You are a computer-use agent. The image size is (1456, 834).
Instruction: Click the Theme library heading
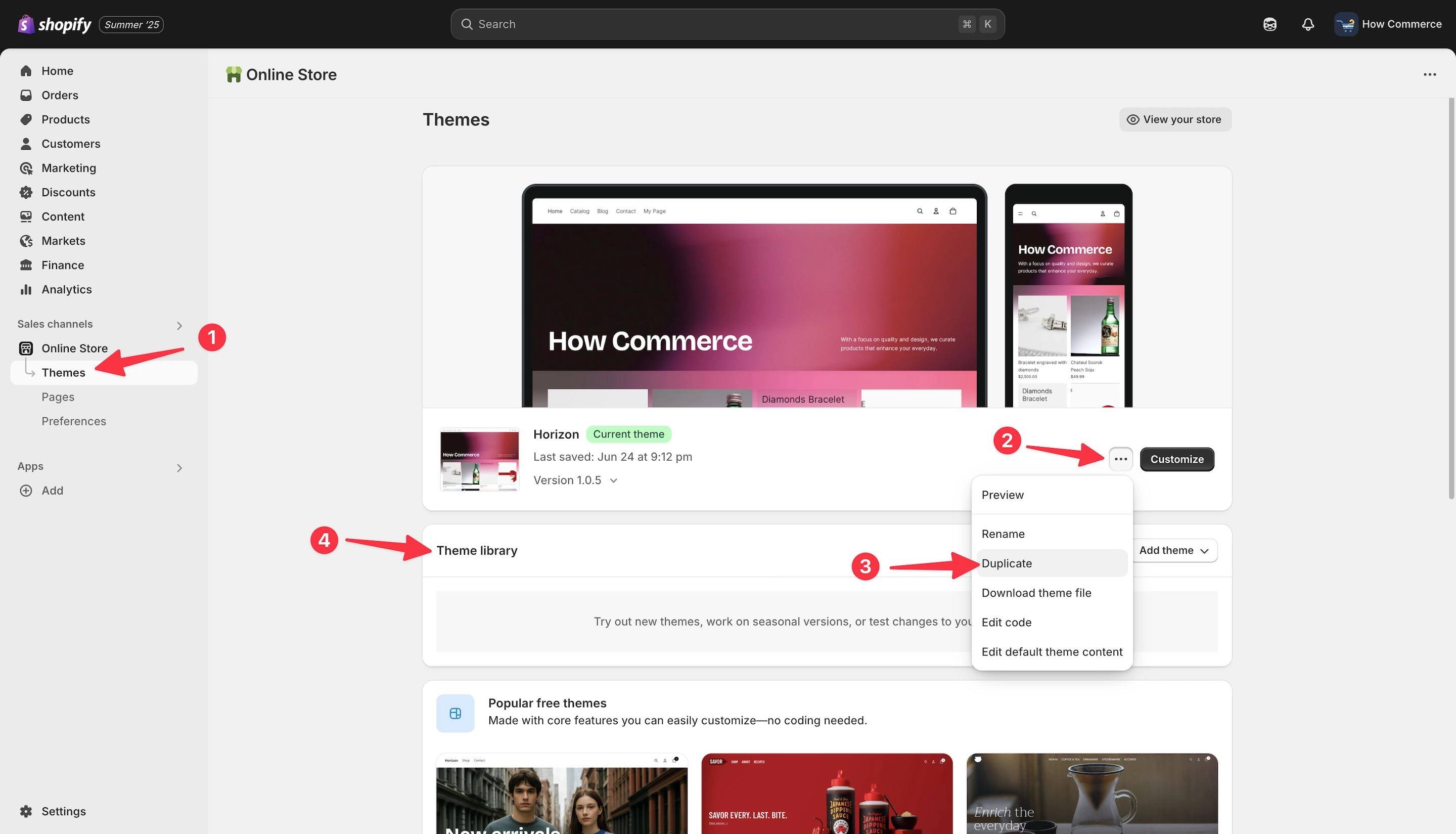476,550
